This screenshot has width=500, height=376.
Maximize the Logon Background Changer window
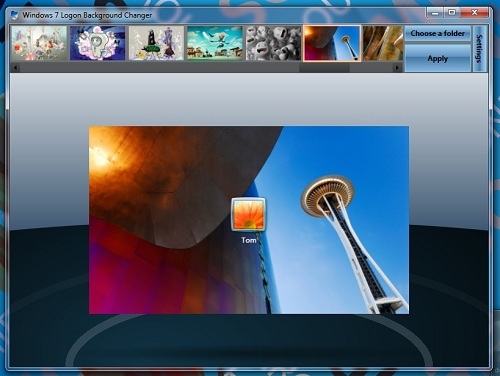click(452, 13)
